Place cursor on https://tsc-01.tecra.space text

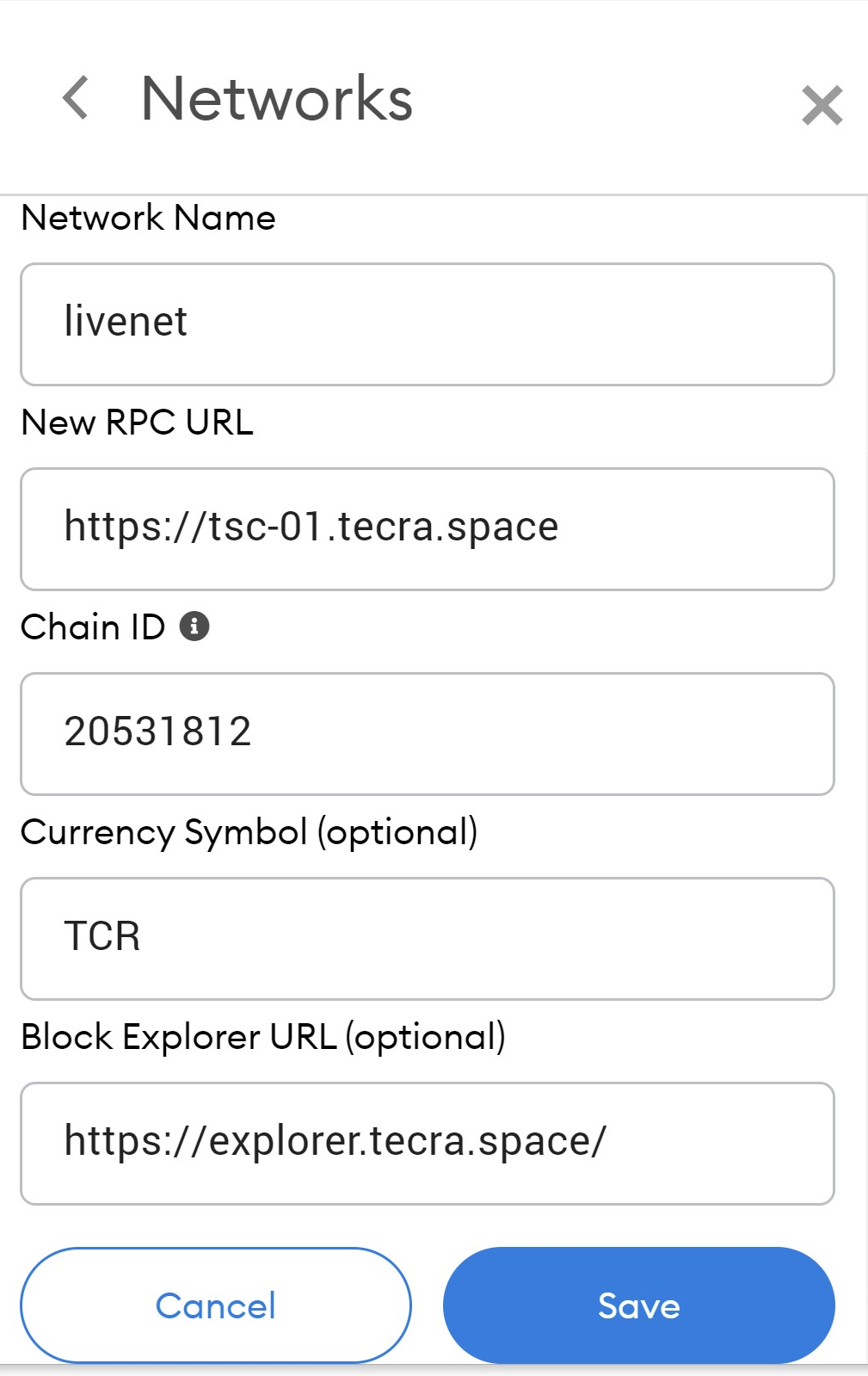pyautogui.click(x=311, y=527)
